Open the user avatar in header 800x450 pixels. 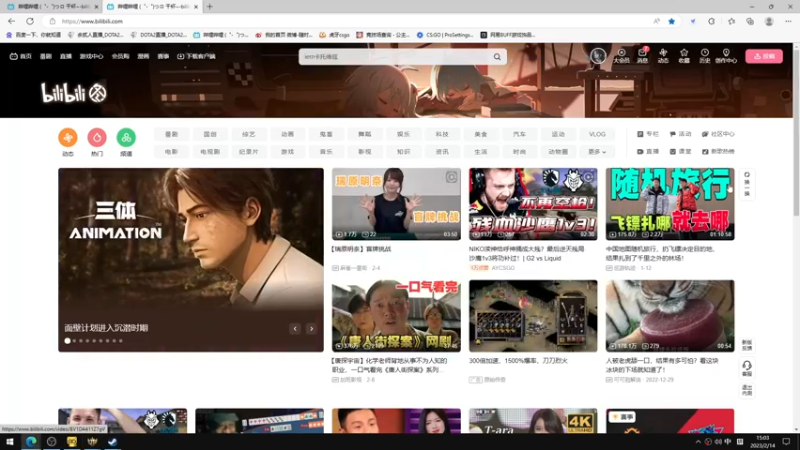(598, 56)
